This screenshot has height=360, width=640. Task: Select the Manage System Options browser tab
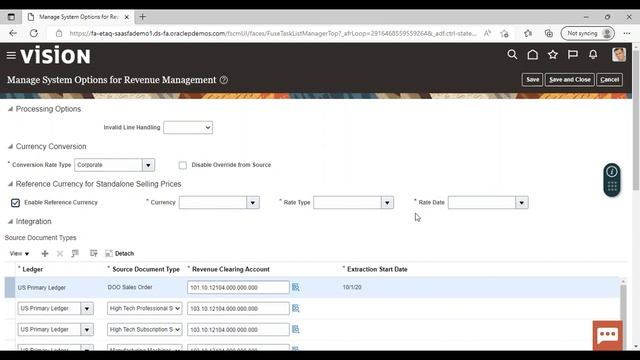point(78,17)
